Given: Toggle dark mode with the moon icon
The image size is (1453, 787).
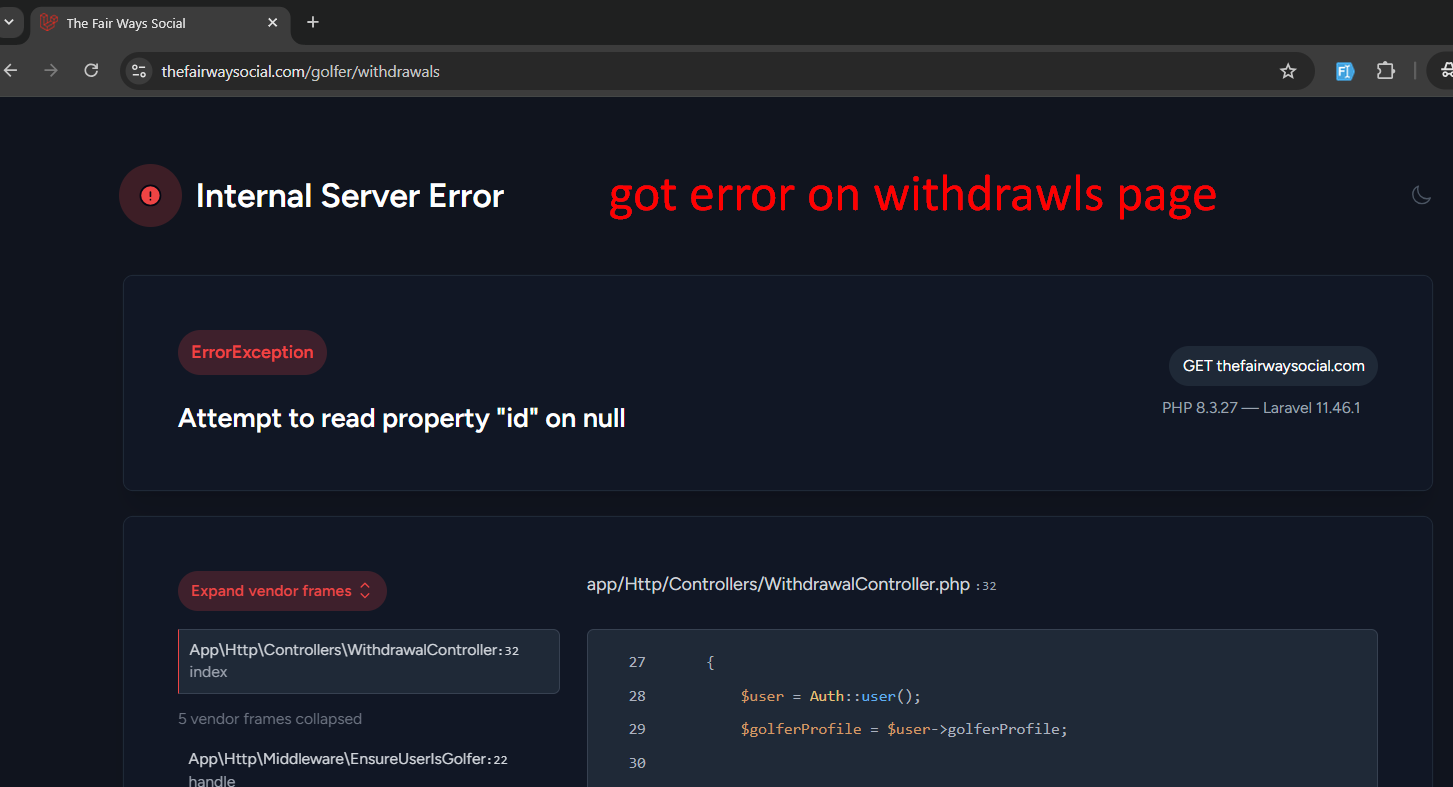Looking at the screenshot, I should click(1421, 195).
